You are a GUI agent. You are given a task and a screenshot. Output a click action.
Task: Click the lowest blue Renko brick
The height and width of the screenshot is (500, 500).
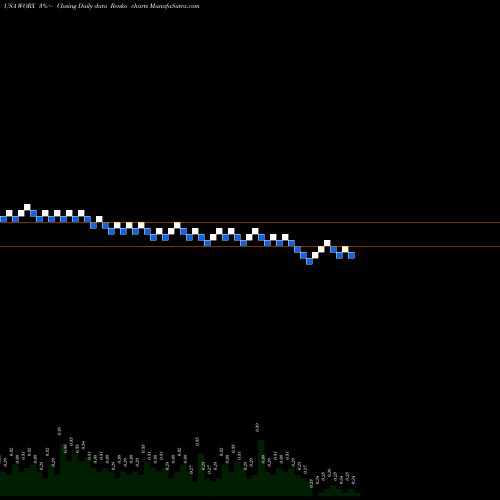[x=309, y=261]
